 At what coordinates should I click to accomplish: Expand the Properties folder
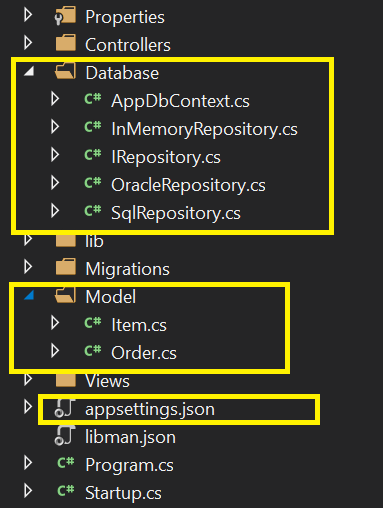click(28, 15)
